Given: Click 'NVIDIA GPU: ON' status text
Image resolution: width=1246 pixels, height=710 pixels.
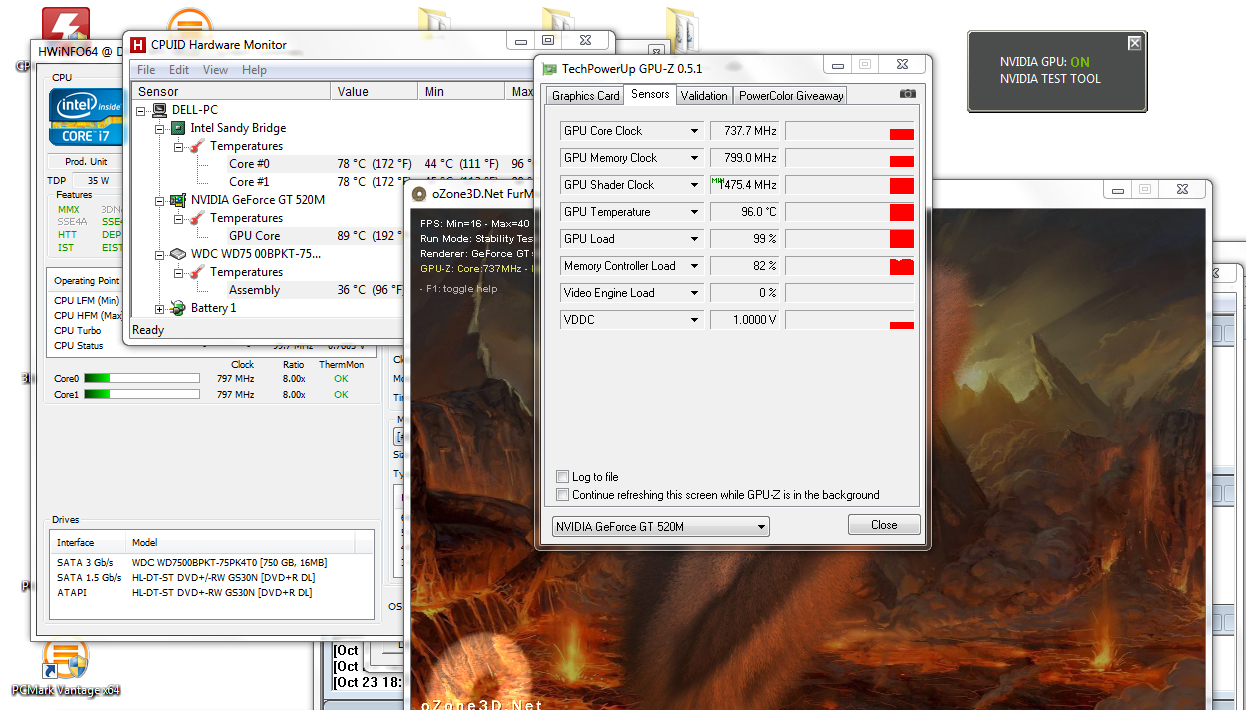Looking at the screenshot, I should (1045, 62).
